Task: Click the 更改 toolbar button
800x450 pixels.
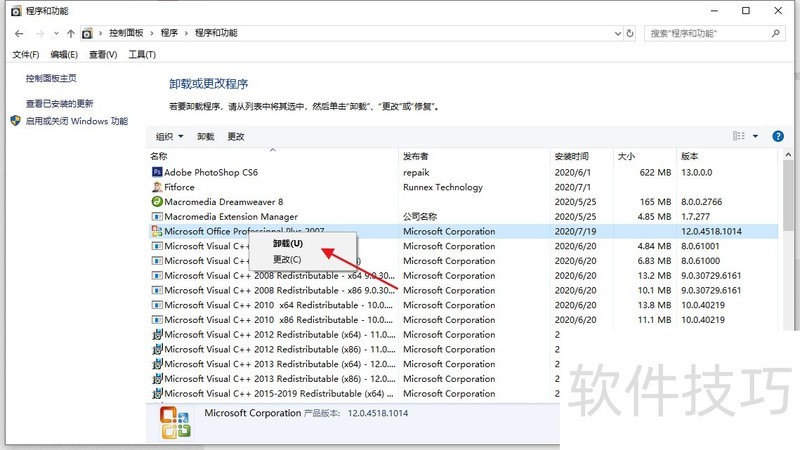Action: click(236, 136)
